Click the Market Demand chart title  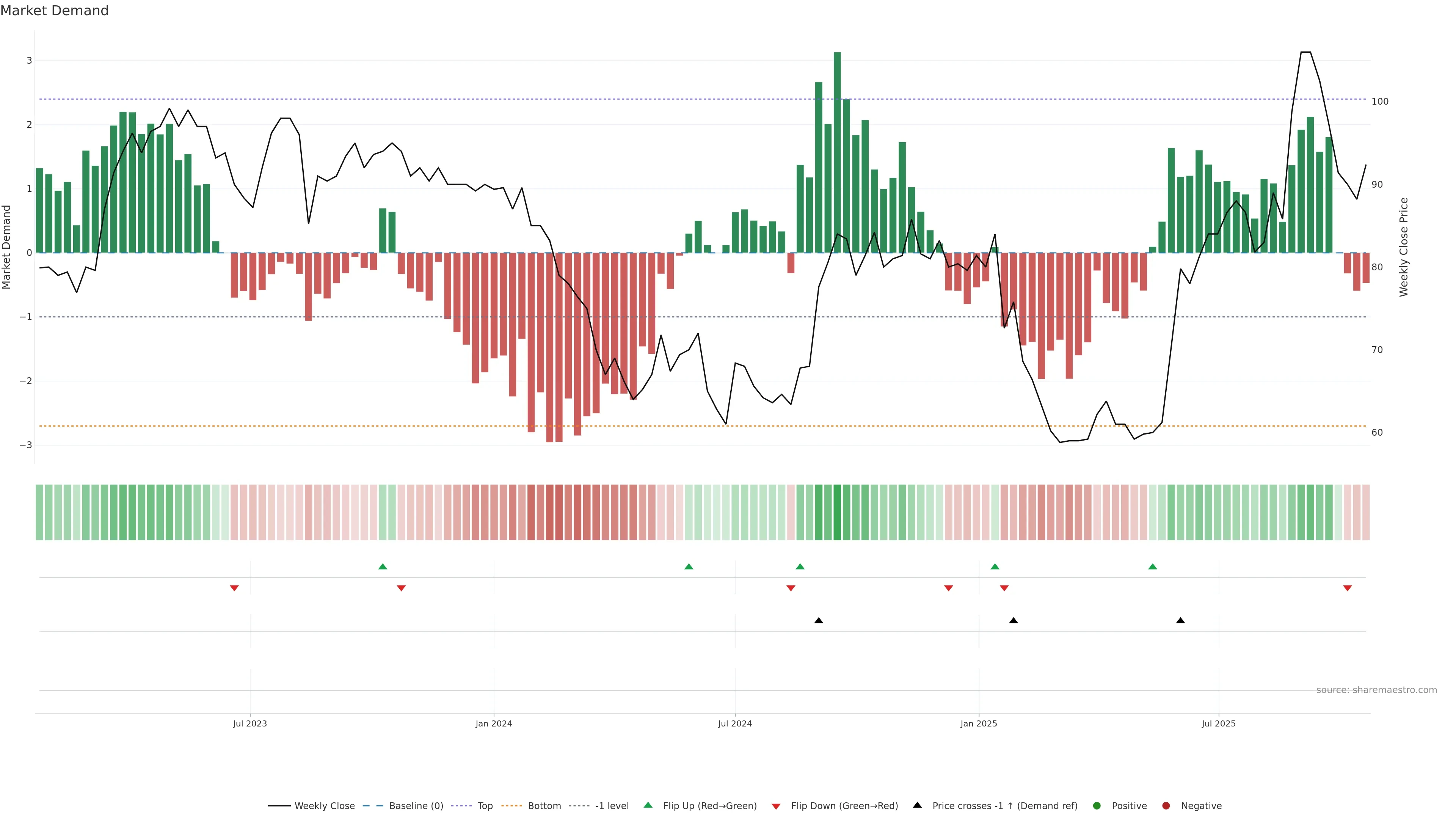click(x=54, y=11)
